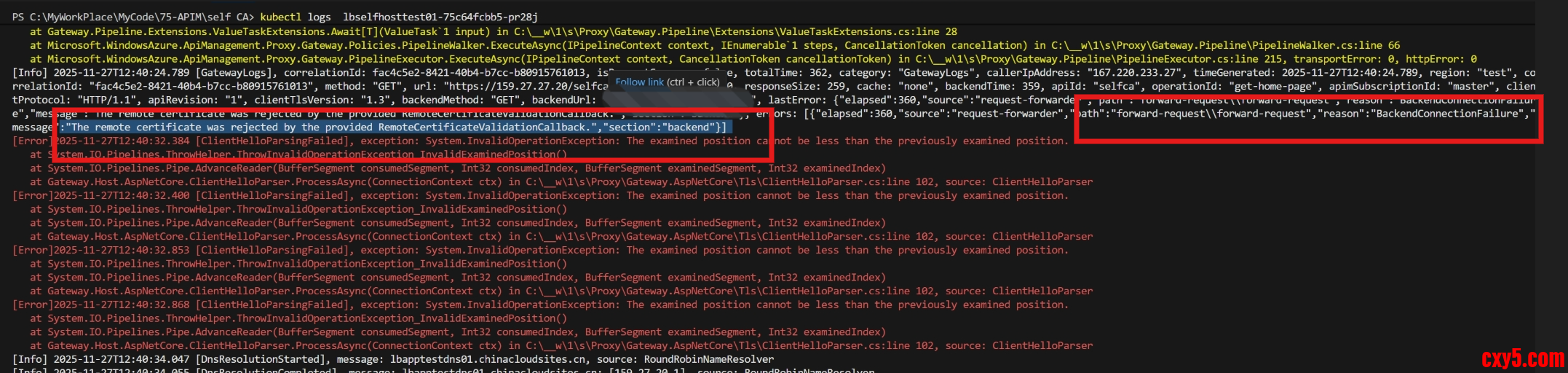Click the [Info] 12:40:34.047 DnsResolutionStarted line
The height and width of the screenshot is (373, 1568).
pyautogui.click(x=393, y=359)
